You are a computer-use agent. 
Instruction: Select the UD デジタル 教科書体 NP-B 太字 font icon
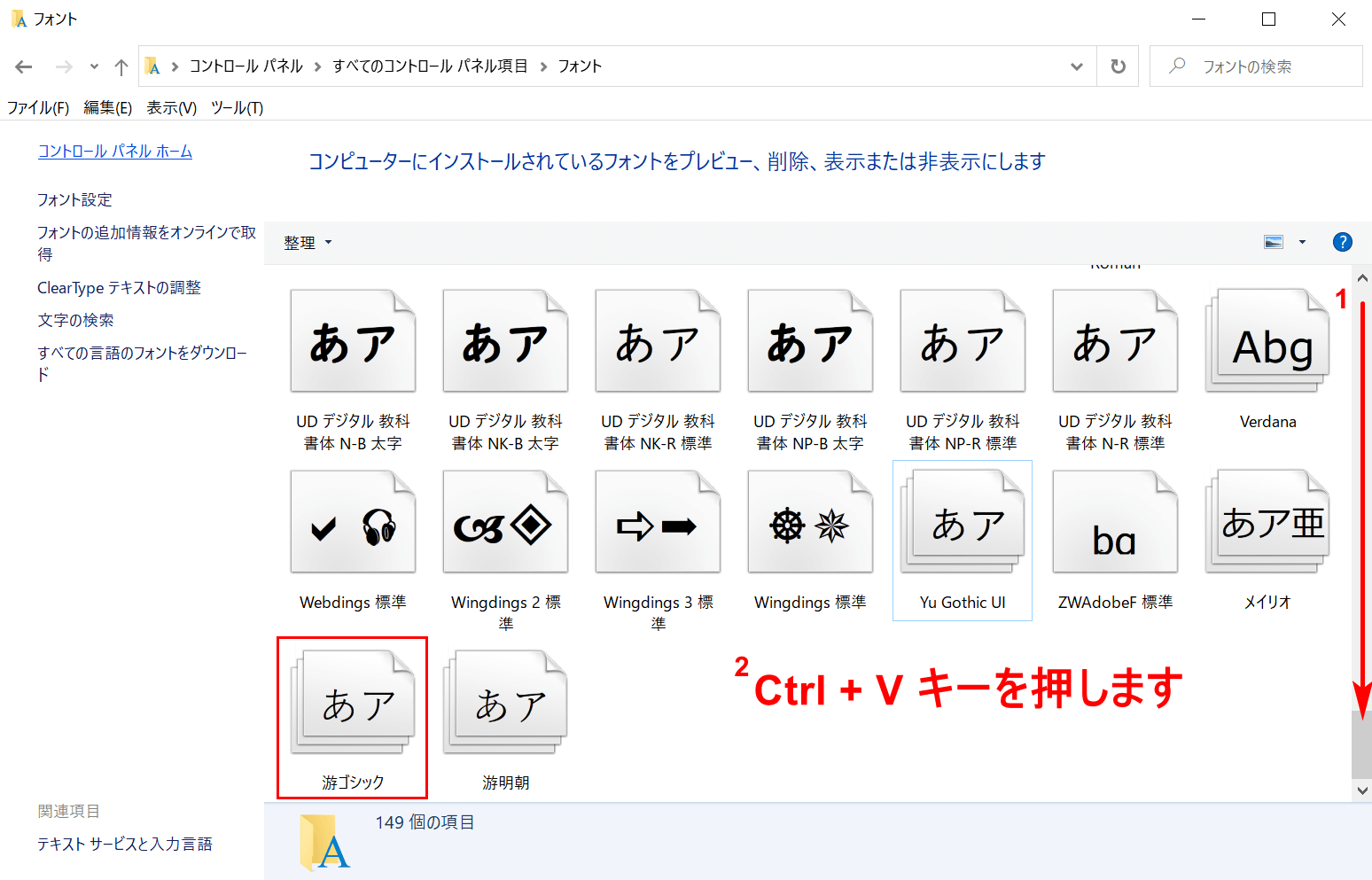tap(810, 341)
